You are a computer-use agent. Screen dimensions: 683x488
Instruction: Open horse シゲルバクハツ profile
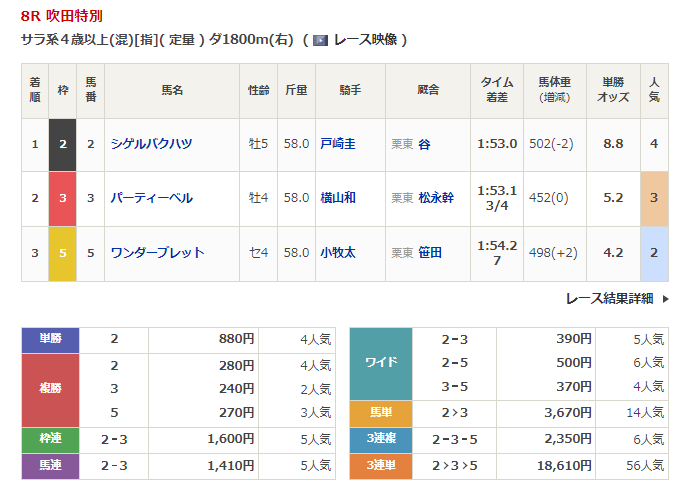pyautogui.click(x=151, y=144)
